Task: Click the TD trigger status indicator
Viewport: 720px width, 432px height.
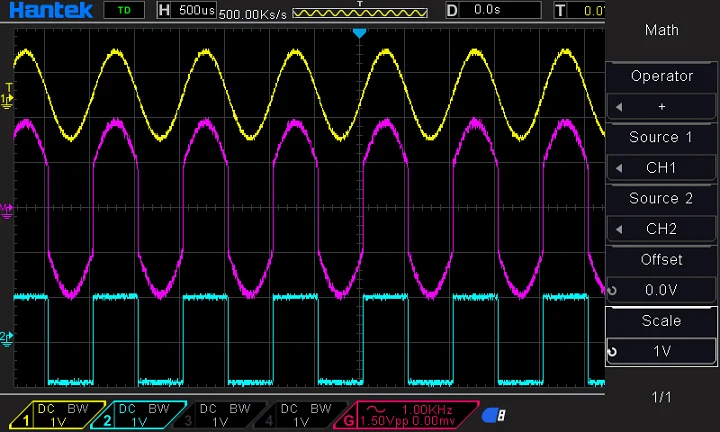Action: tap(123, 11)
